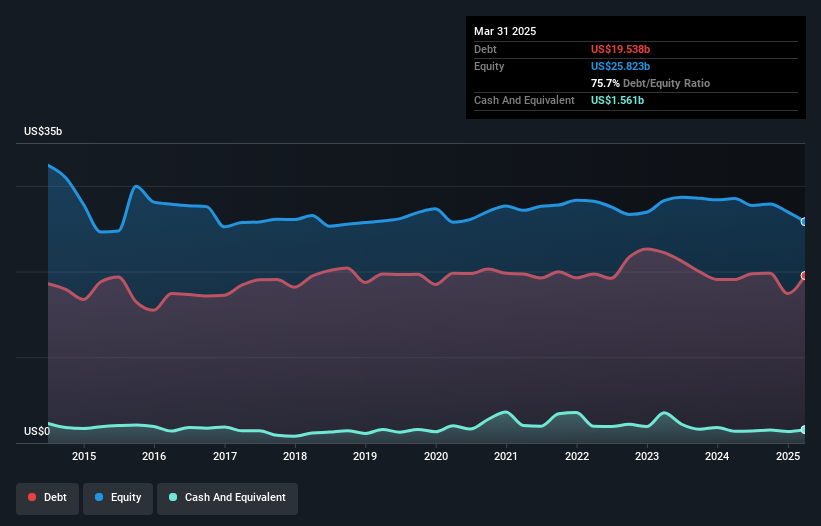
Task: Click the Equity label in tooltip
Action: point(489,66)
